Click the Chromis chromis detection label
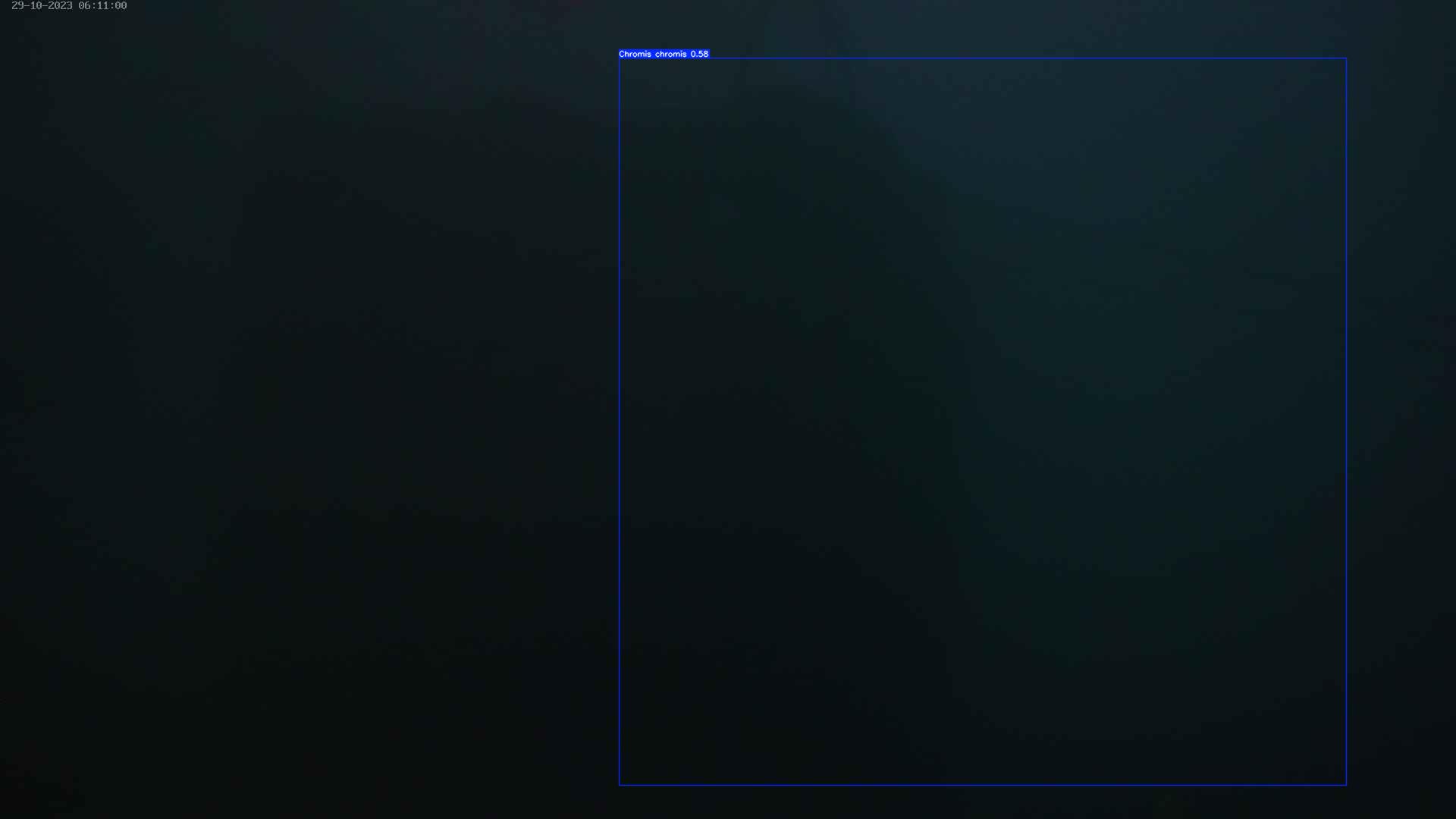Image resolution: width=1456 pixels, height=819 pixels. [x=663, y=54]
